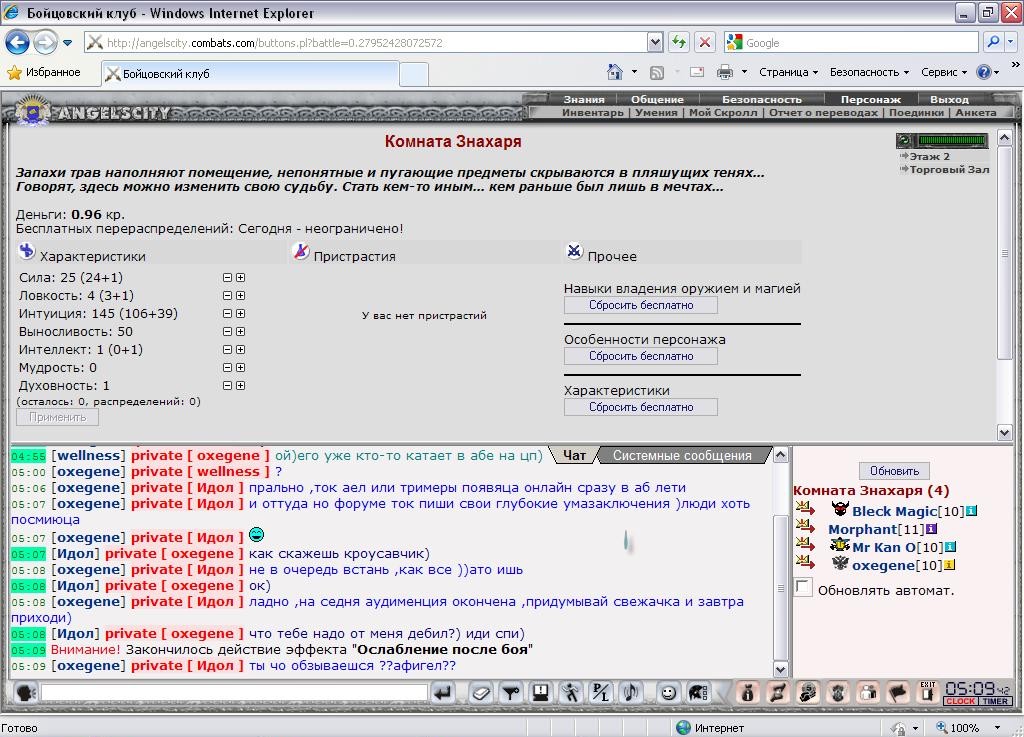Send chat message with the enter arrow icon
The image size is (1024, 737).
pyautogui.click(x=443, y=693)
